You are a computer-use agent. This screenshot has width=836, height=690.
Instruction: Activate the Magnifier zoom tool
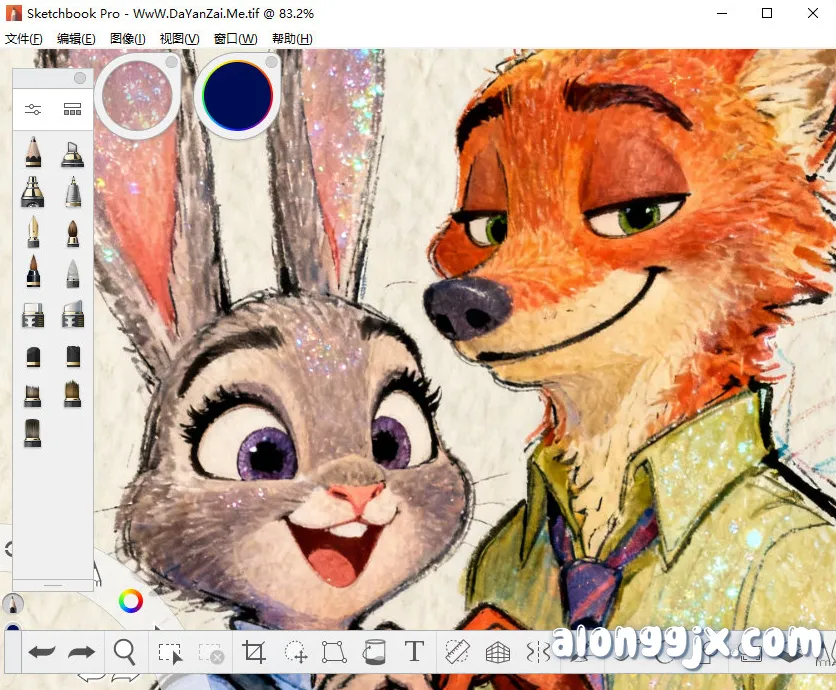[x=125, y=652]
